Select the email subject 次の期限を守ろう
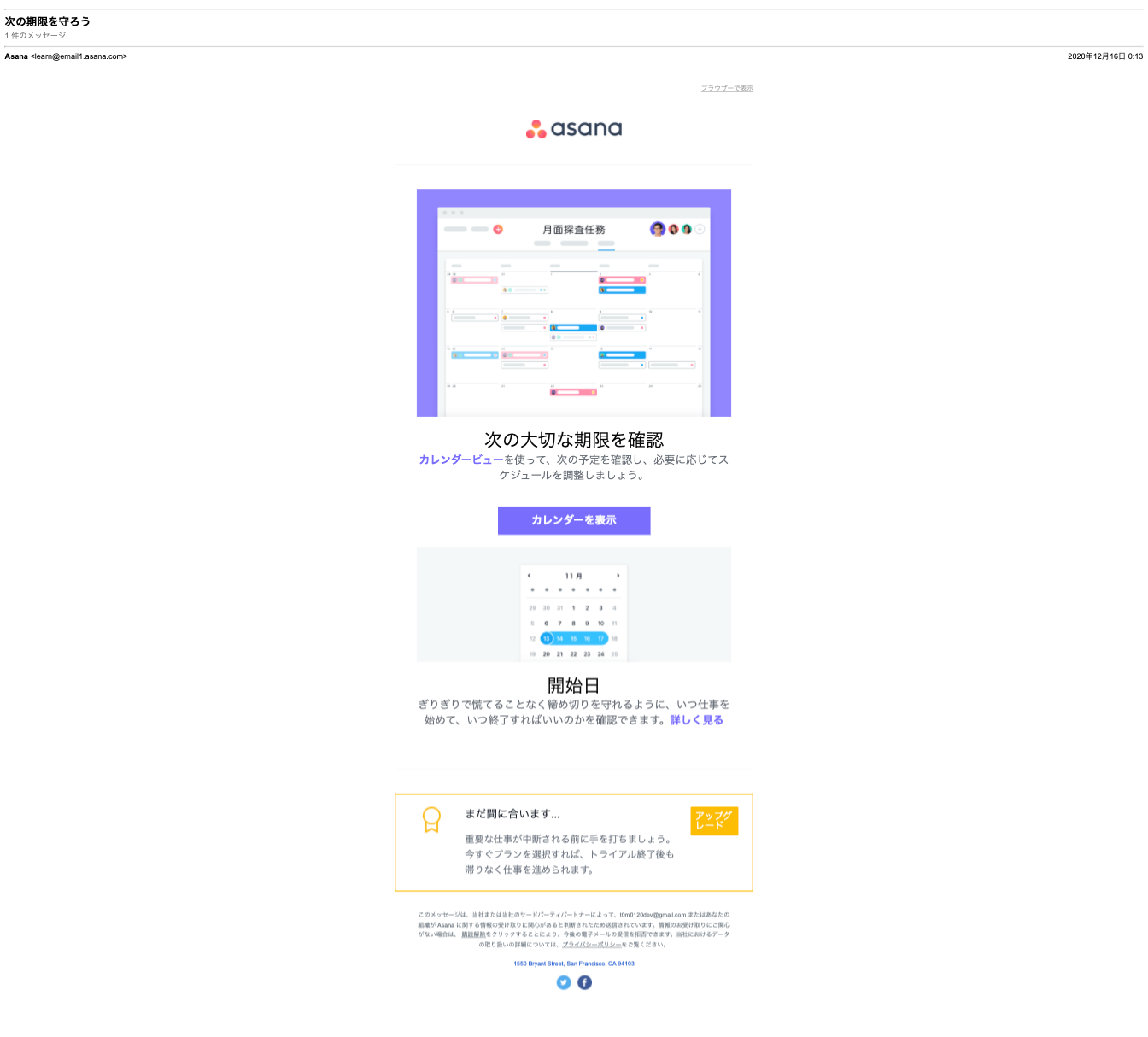Screen dimensions: 1148x1037 pos(48,21)
